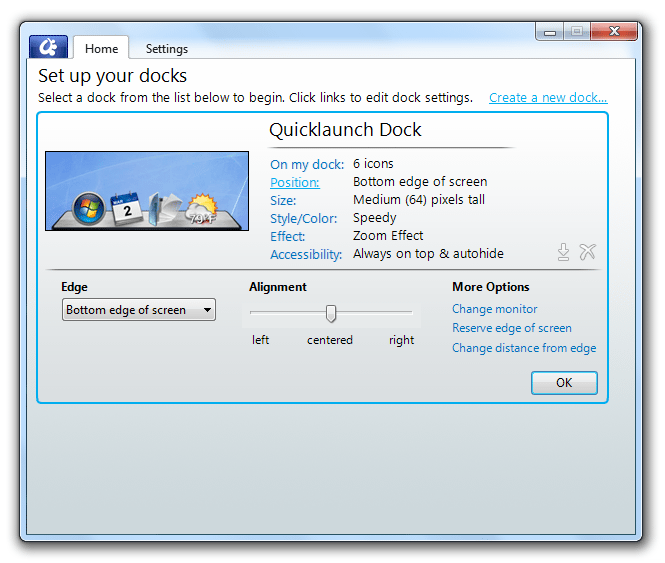Click the Position link
Viewport: 665px width, 563px height.
coord(295,182)
